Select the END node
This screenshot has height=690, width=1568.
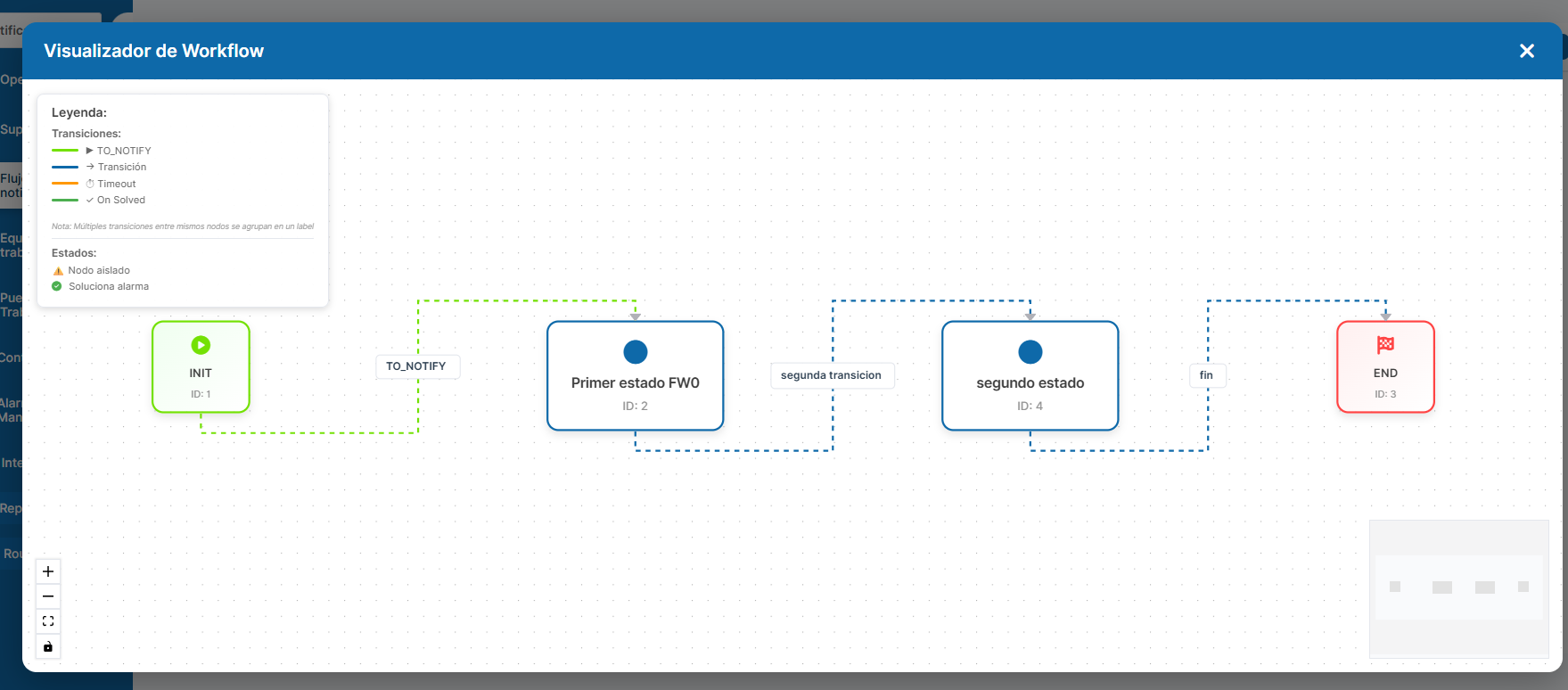[1385, 367]
